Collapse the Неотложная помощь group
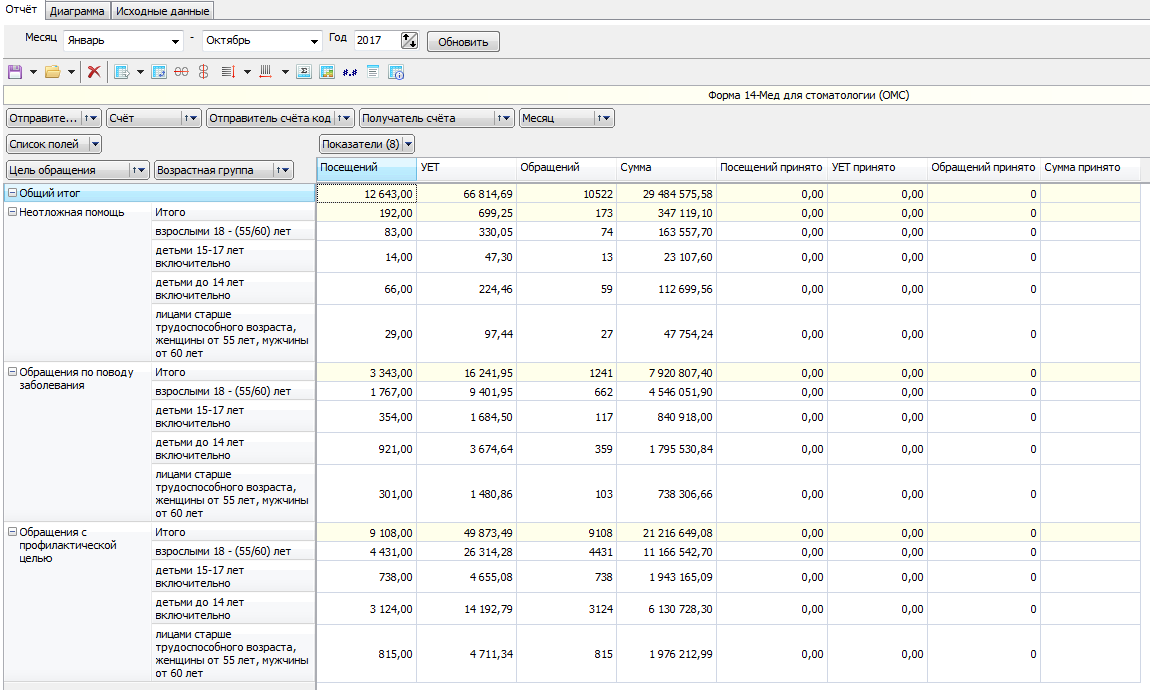This screenshot has width=1150, height=690. tap(12, 213)
